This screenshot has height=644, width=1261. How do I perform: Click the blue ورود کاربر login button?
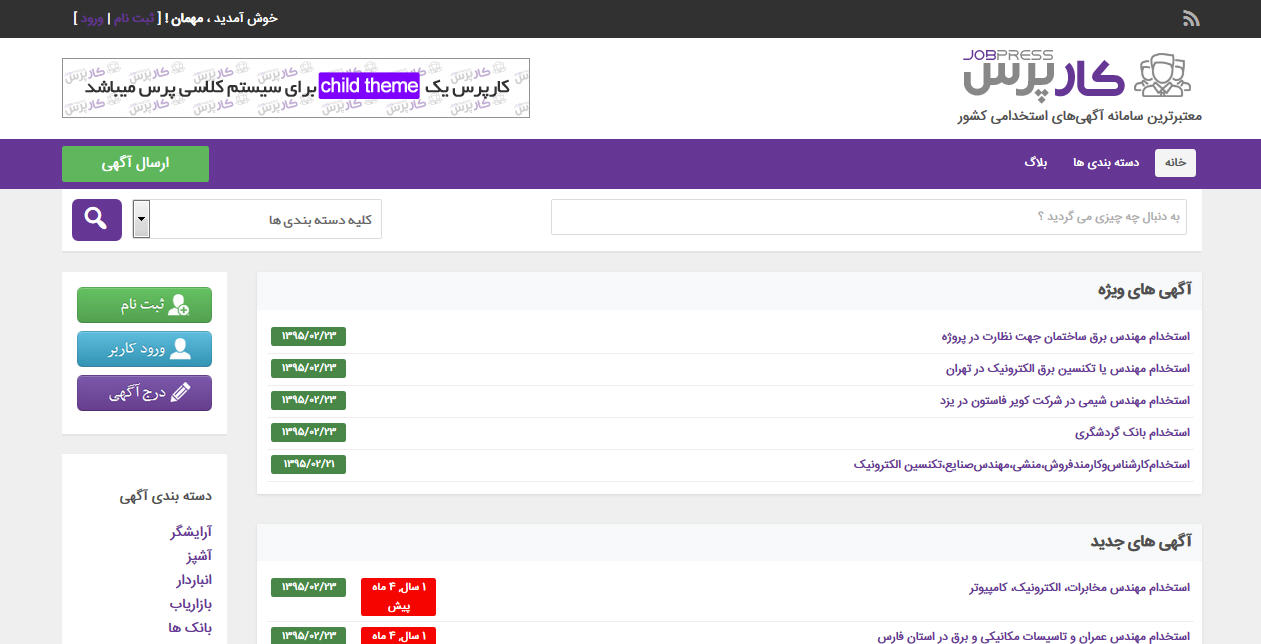tap(144, 349)
